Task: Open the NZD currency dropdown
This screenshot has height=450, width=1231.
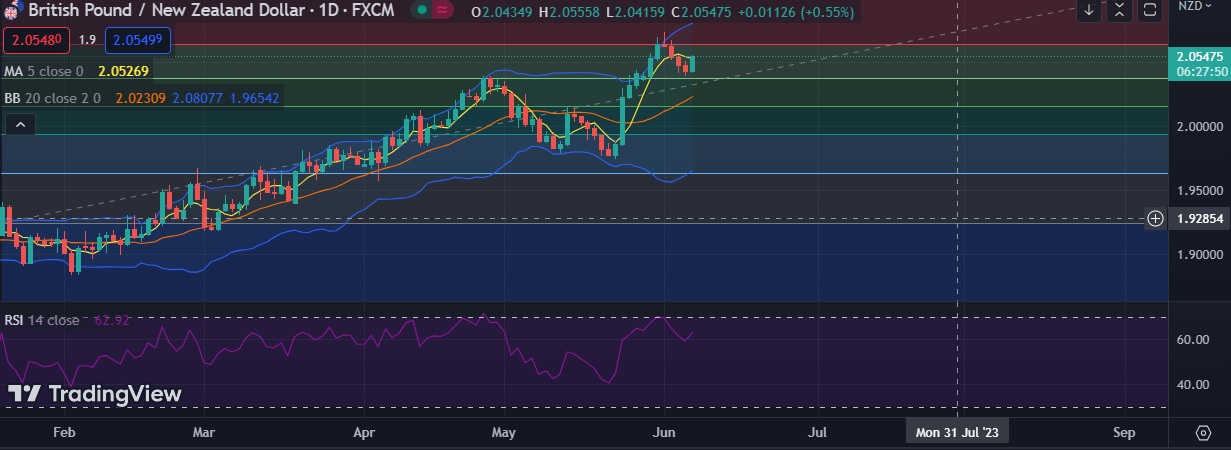Action: click(x=1196, y=6)
